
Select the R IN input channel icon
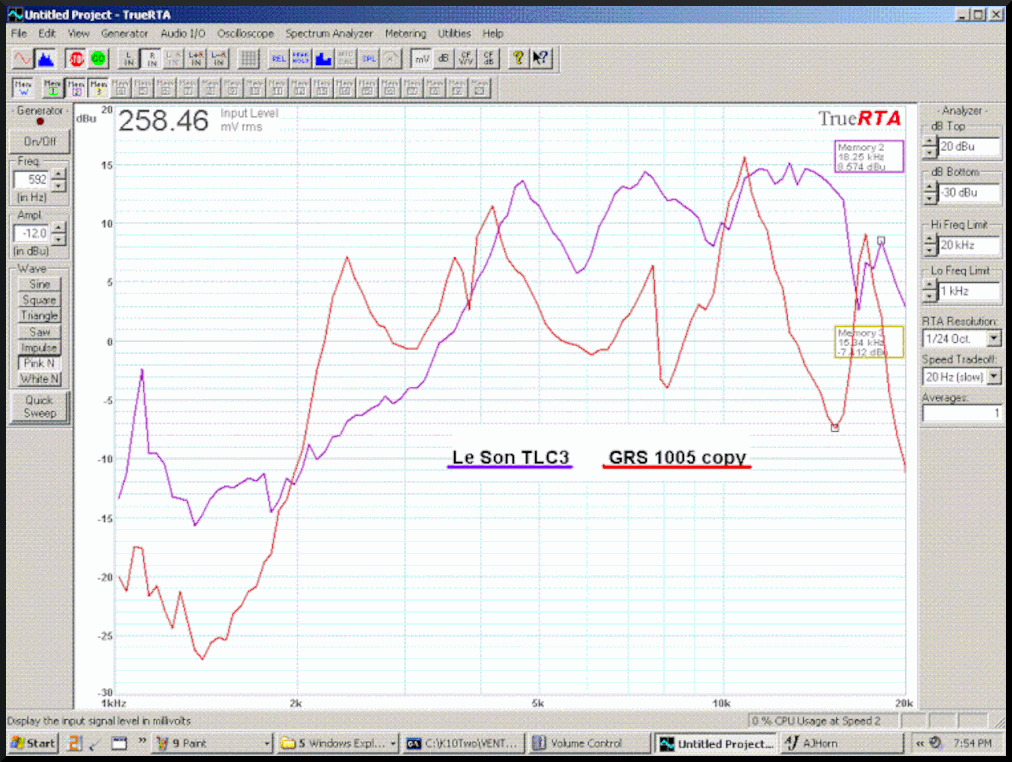point(151,59)
